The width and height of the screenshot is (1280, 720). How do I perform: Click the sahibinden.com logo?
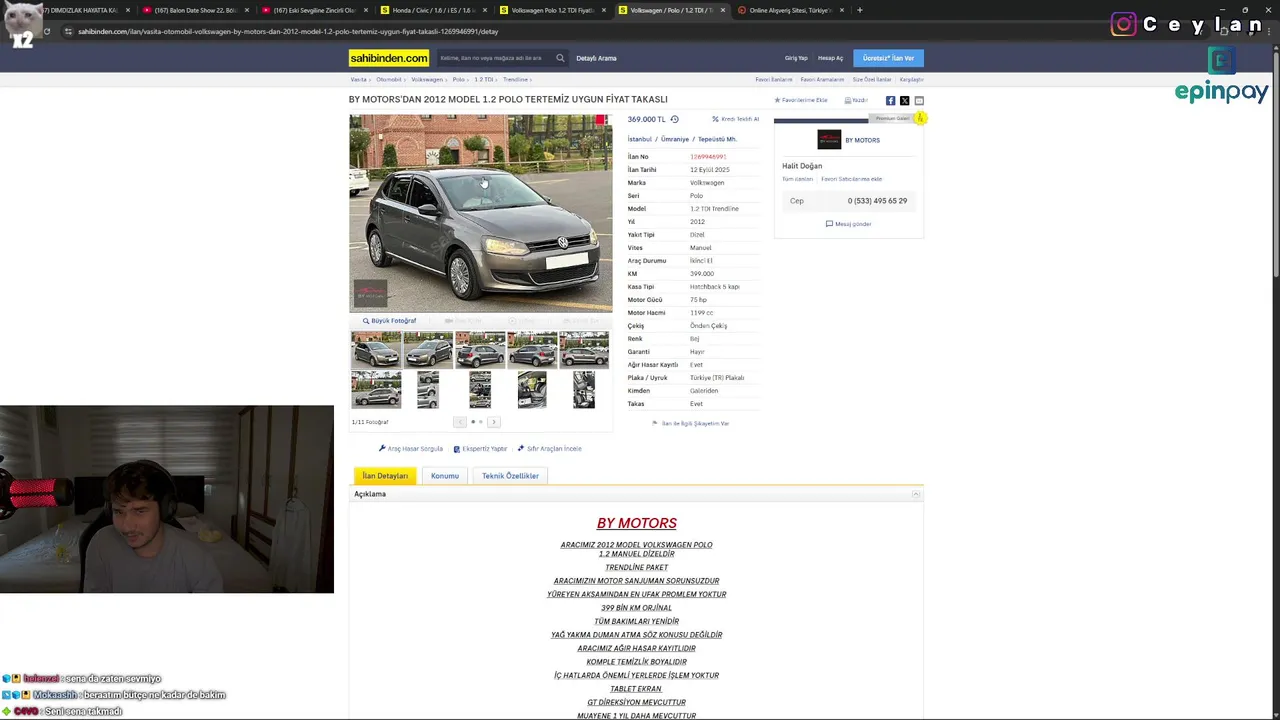[x=388, y=58]
